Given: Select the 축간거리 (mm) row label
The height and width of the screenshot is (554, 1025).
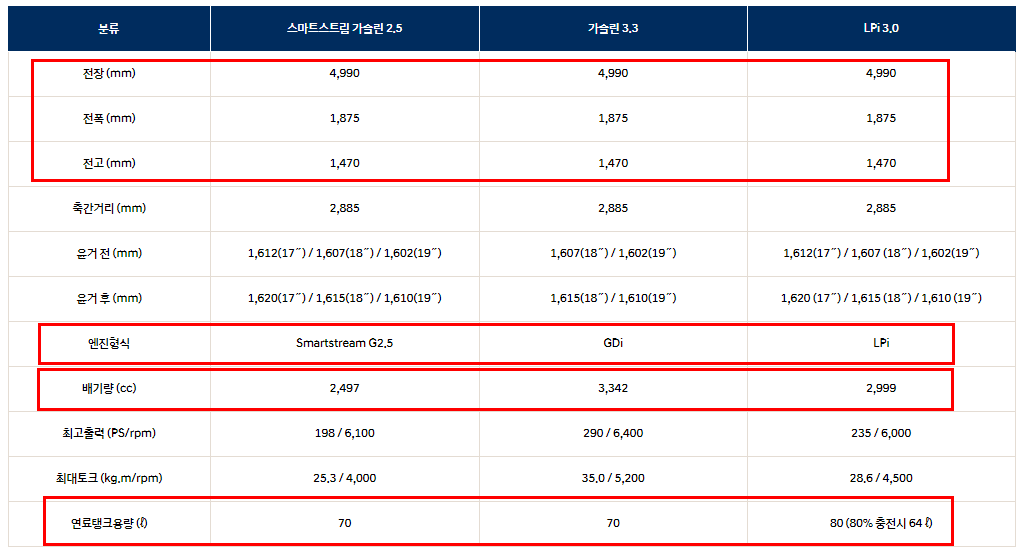Looking at the screenshot, I should [109, 208].
